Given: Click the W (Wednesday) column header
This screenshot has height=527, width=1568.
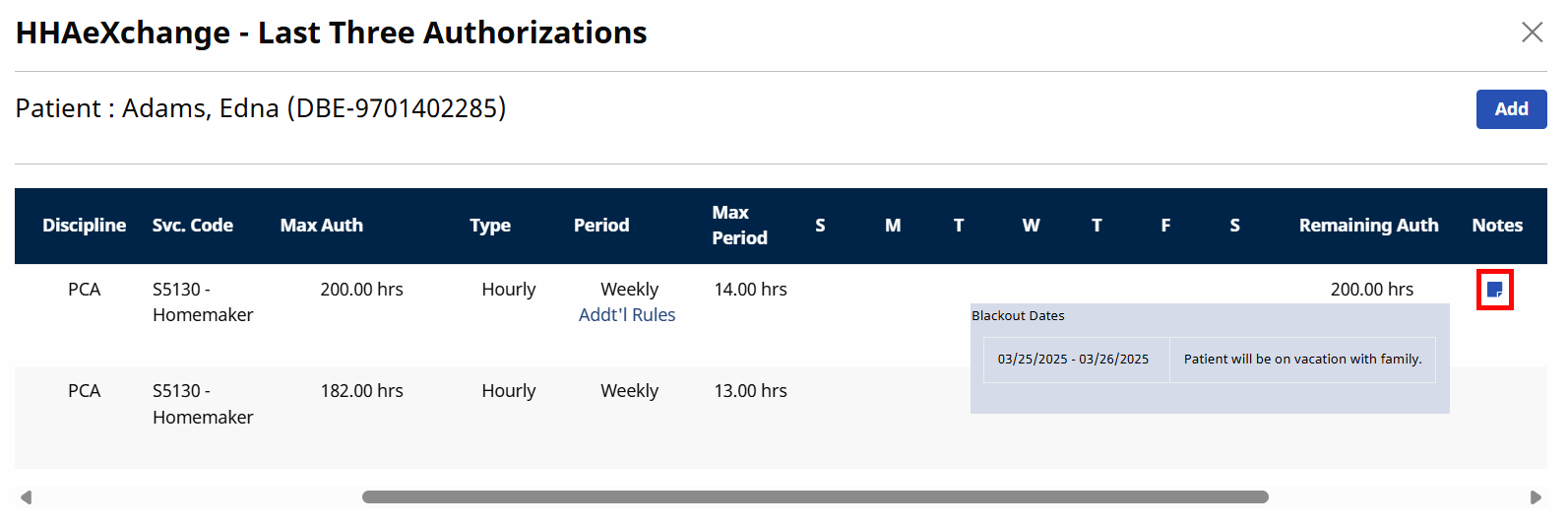Looking at the screenshot, I should coord(1031,226).
